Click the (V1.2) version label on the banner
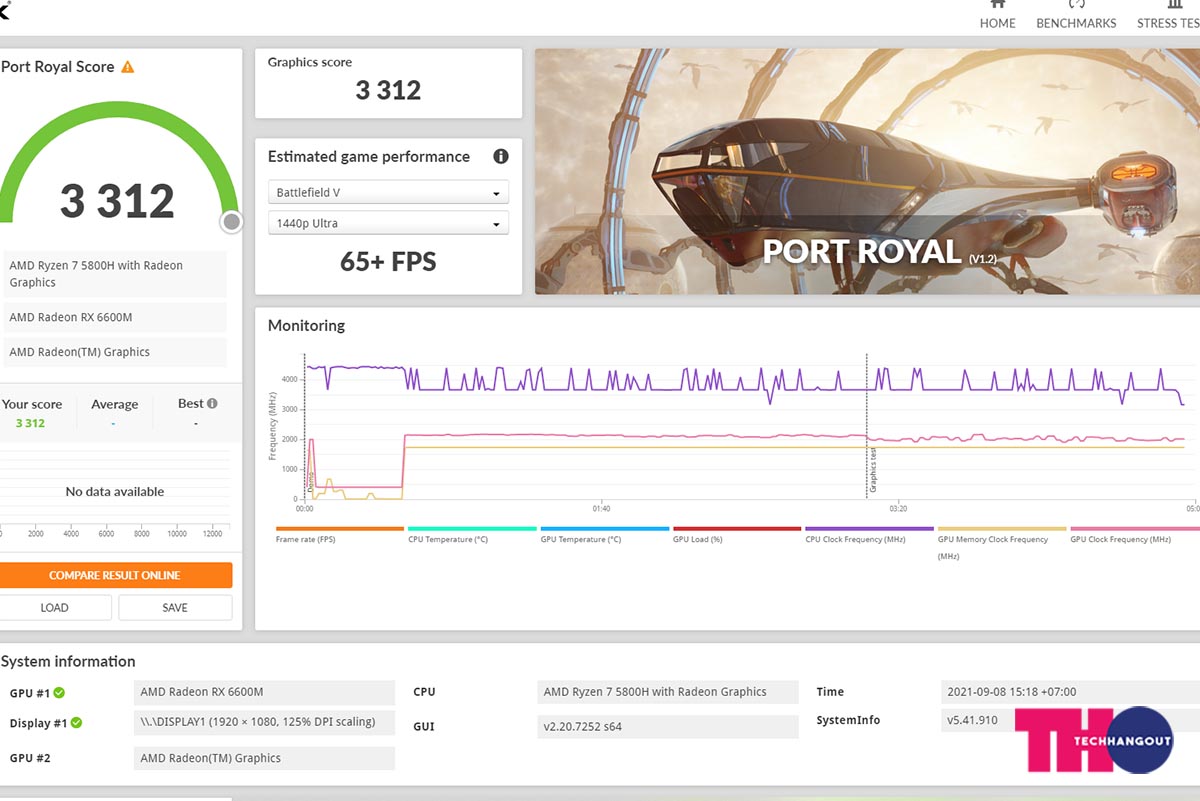This screenshot has width=1200, height=801. coord(982,259)
